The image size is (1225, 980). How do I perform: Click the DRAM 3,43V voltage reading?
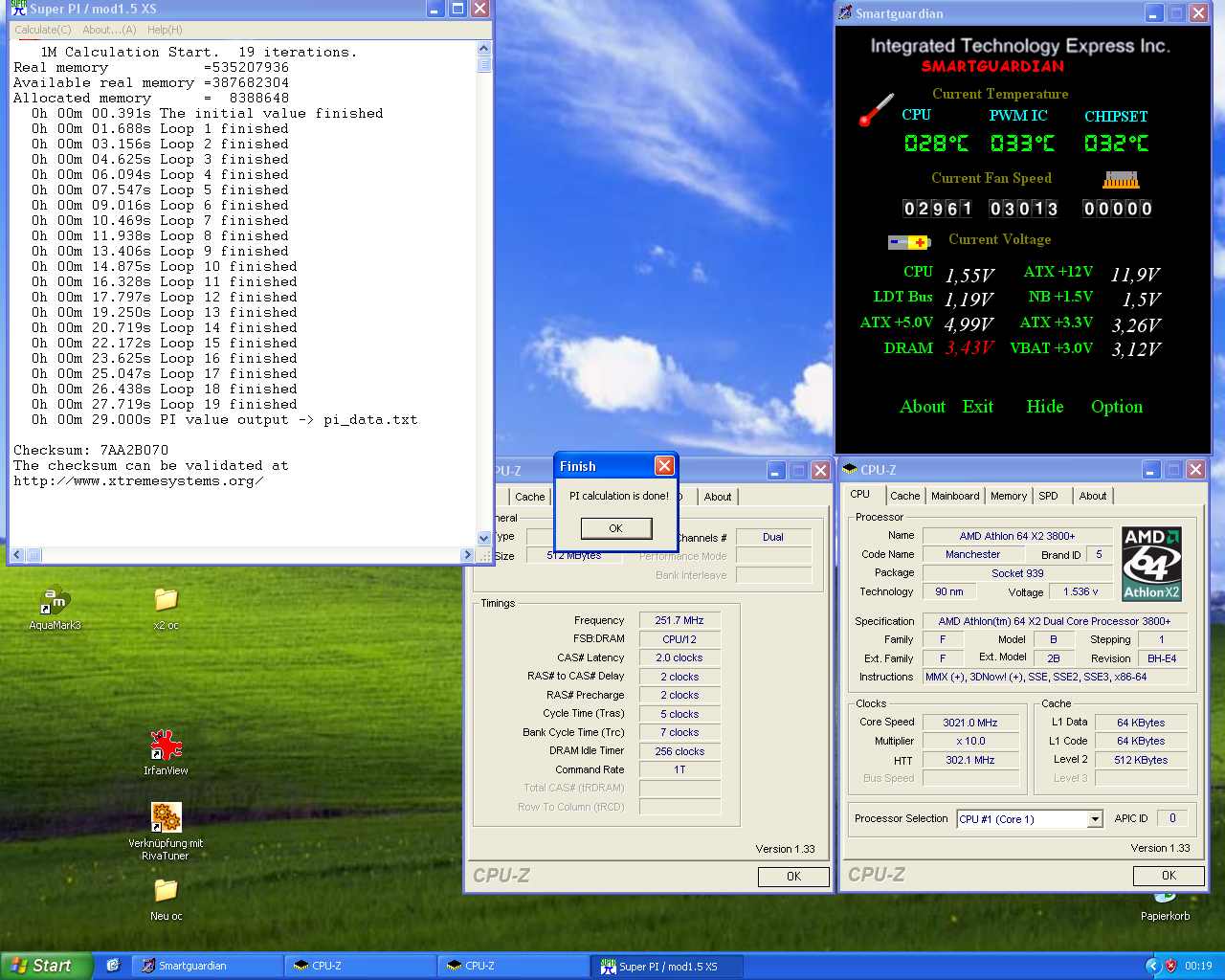[969, 347]
